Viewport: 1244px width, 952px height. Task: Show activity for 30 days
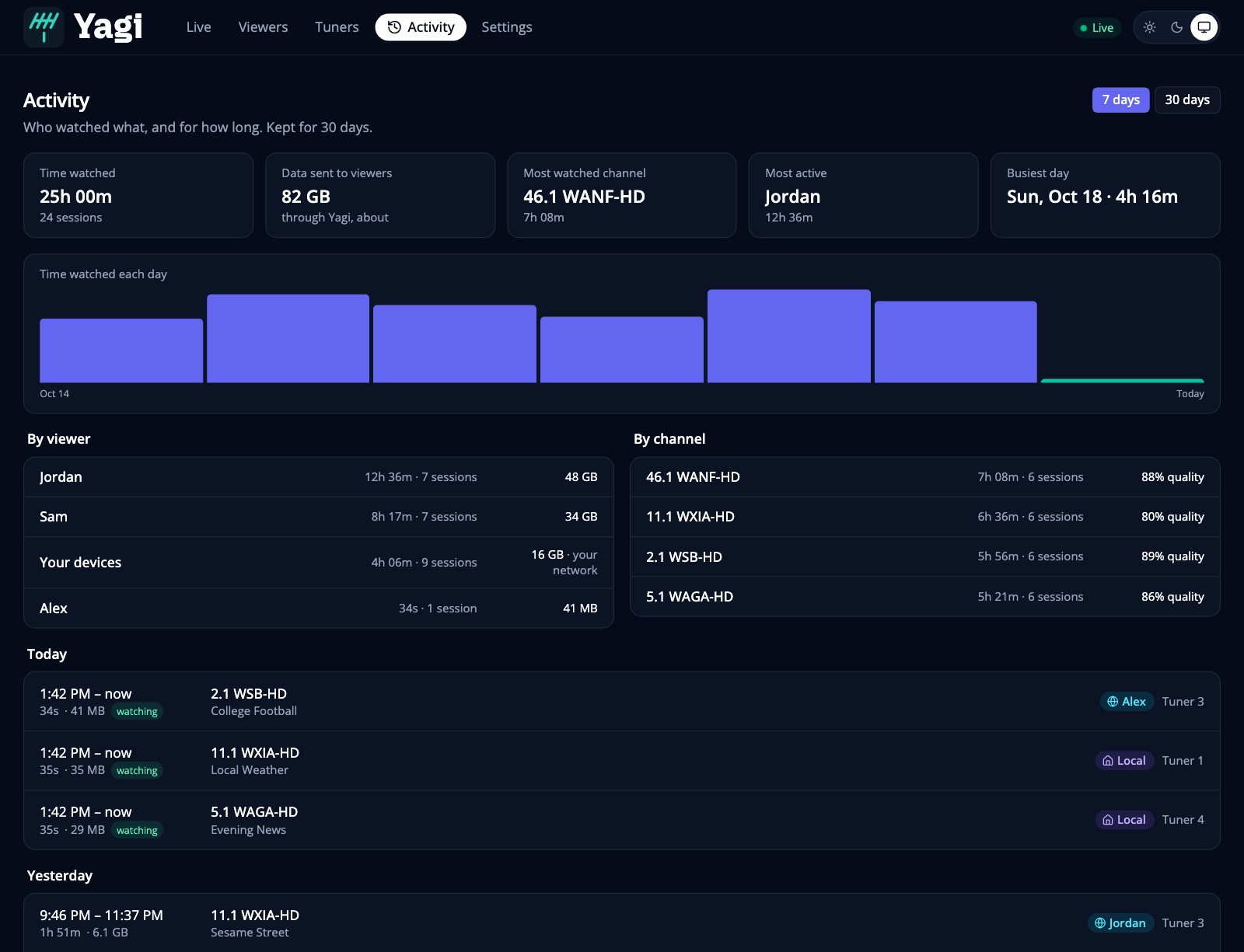pyautogui.click(x=1187, y=99)
